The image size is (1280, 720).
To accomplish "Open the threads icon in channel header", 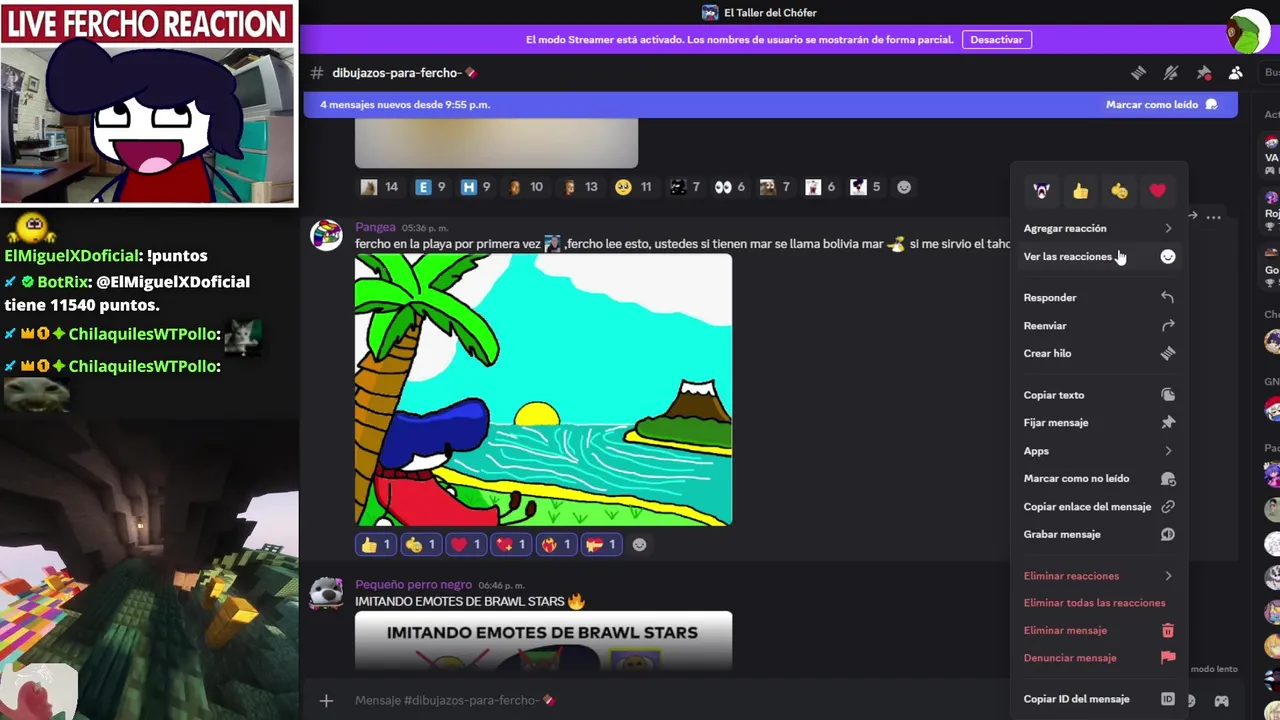I will click(x=1138, y=73).
